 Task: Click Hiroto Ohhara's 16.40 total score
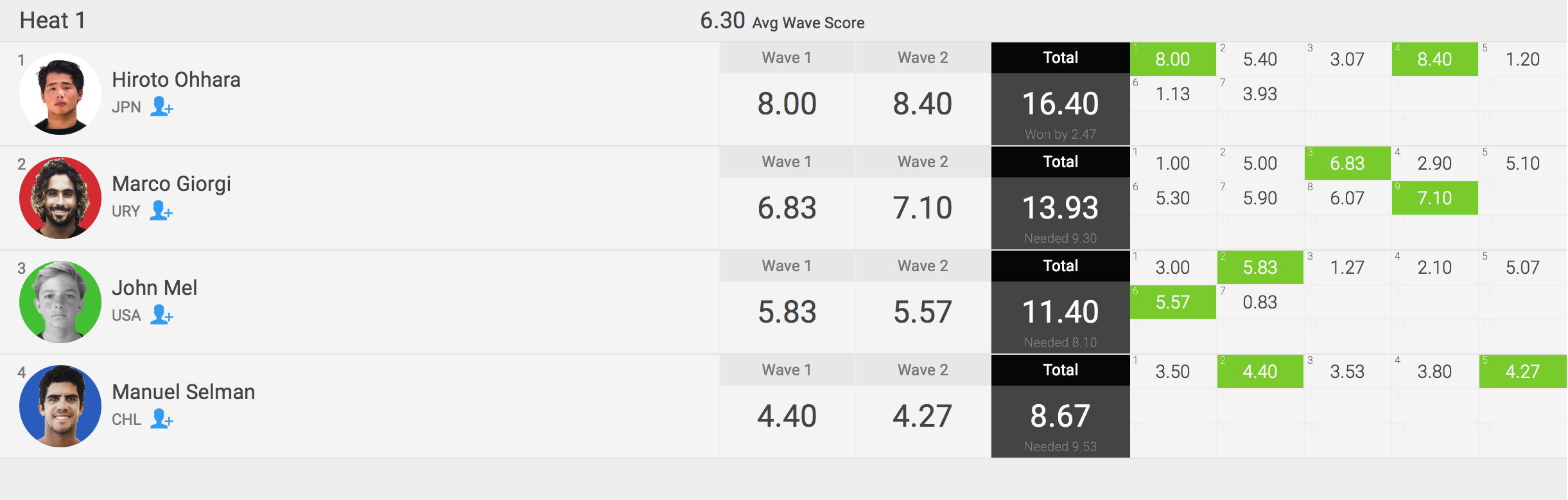(1060, 104)
